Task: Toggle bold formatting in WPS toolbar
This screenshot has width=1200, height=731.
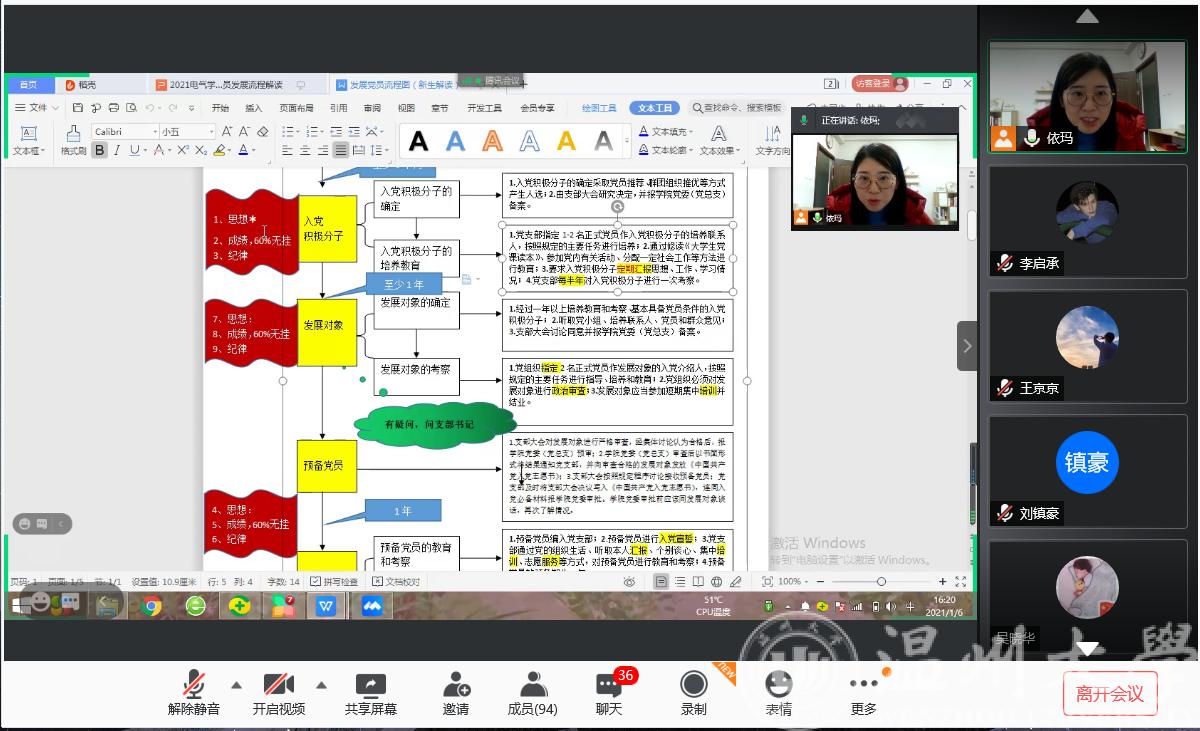Action: [x=99, y=150]
